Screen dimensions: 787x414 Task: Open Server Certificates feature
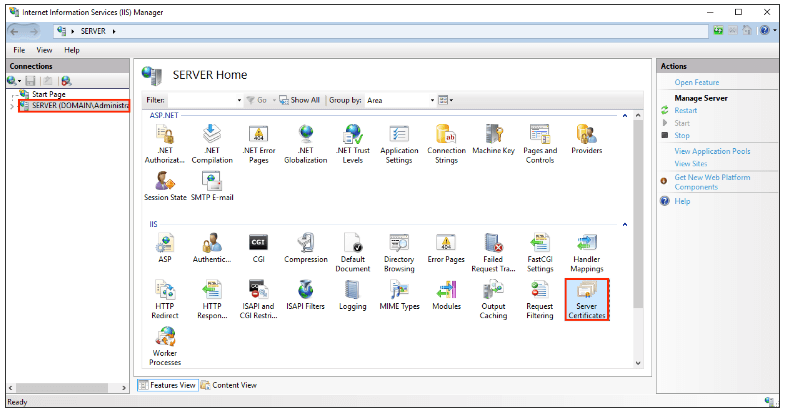587,300
